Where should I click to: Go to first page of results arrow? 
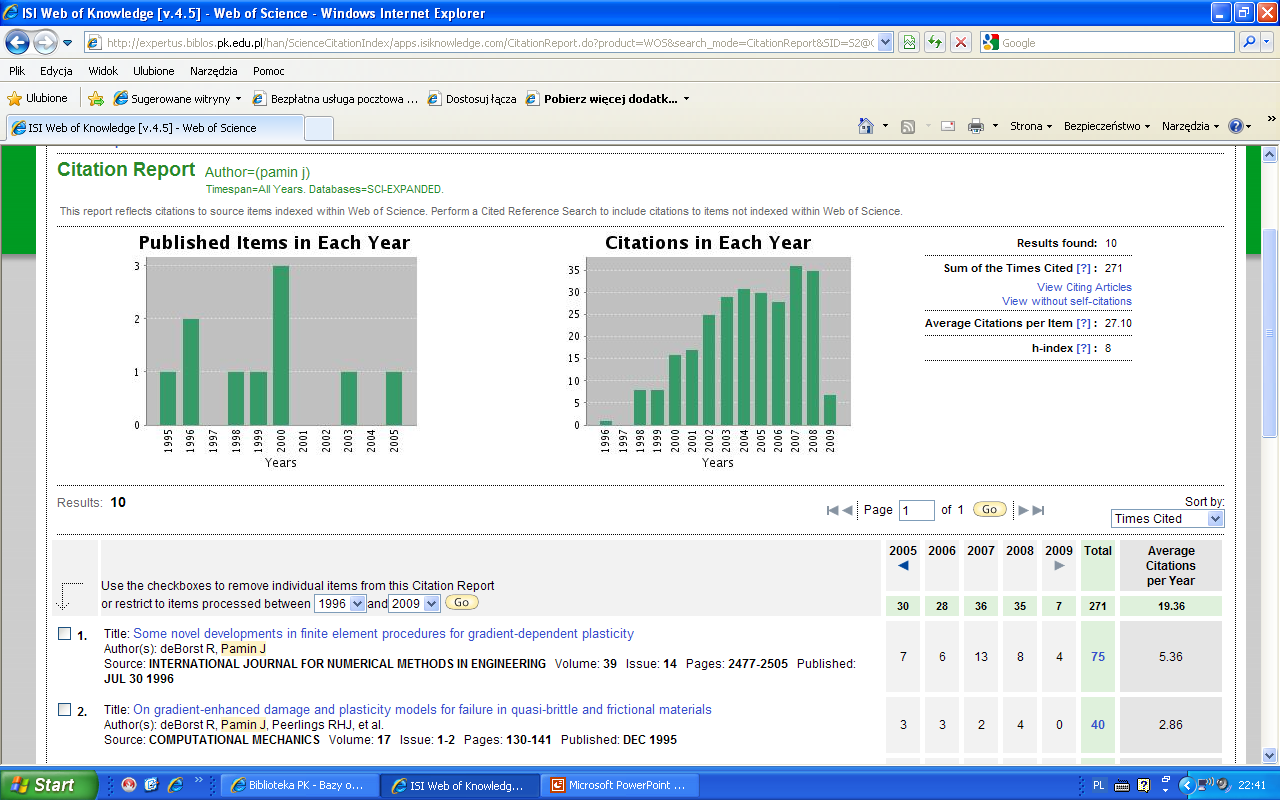click(x=832, y=510)
